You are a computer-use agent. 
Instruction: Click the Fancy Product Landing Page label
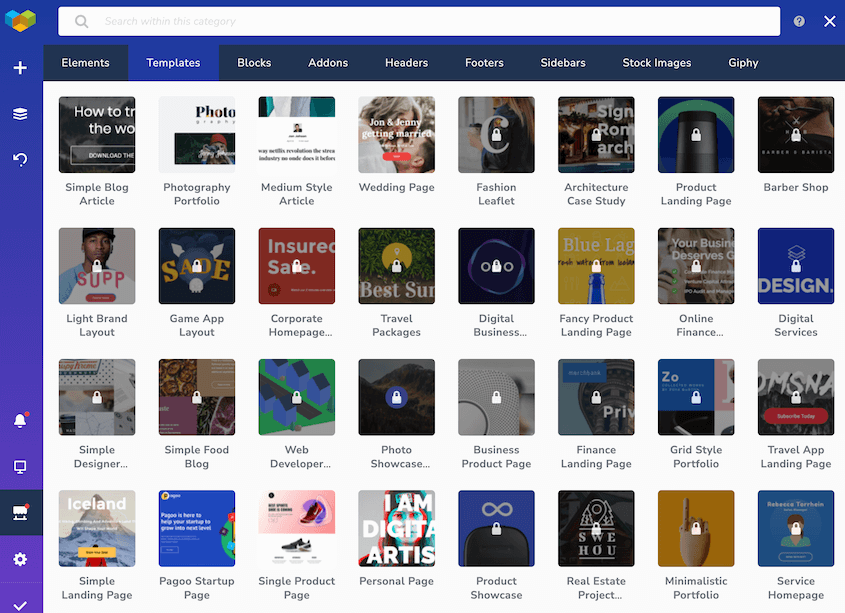coord(596,325)
